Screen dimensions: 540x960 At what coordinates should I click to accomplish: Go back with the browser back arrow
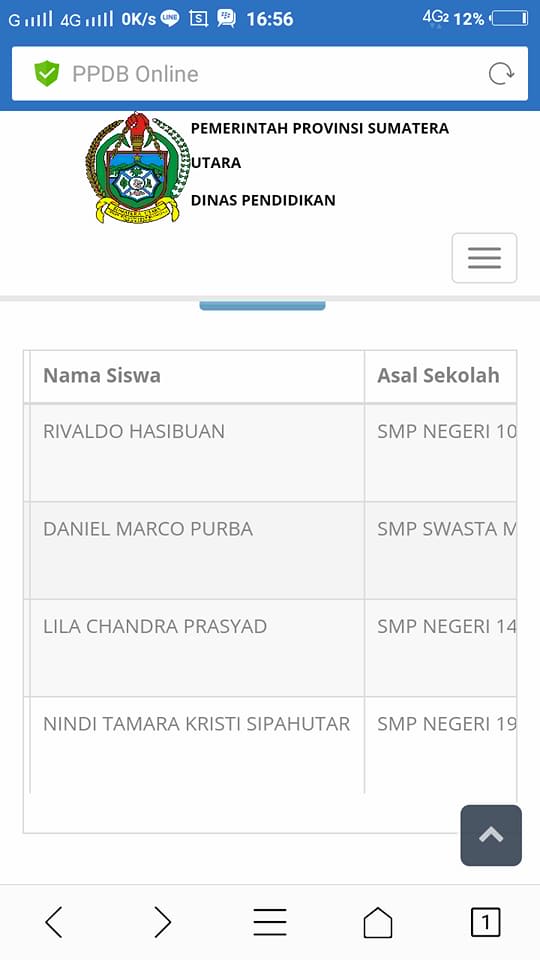tap(54, 922)
